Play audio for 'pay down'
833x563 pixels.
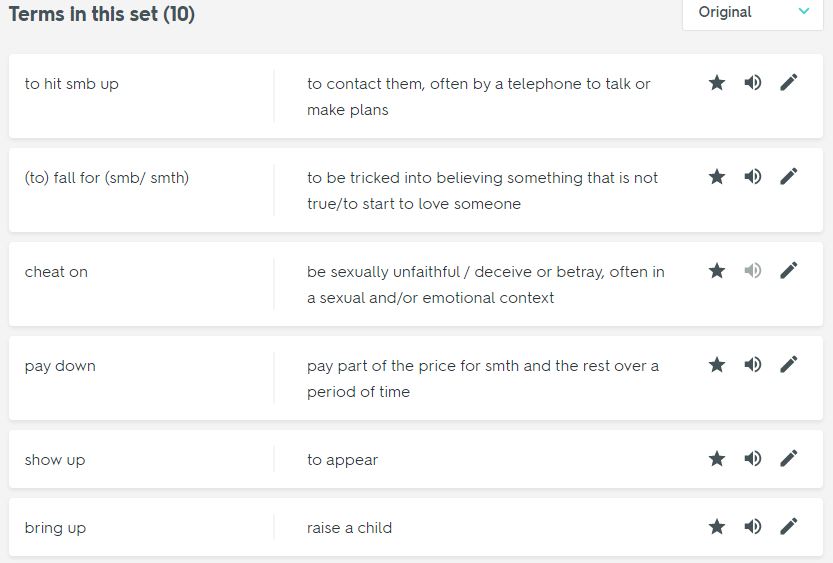coord(753,364)
